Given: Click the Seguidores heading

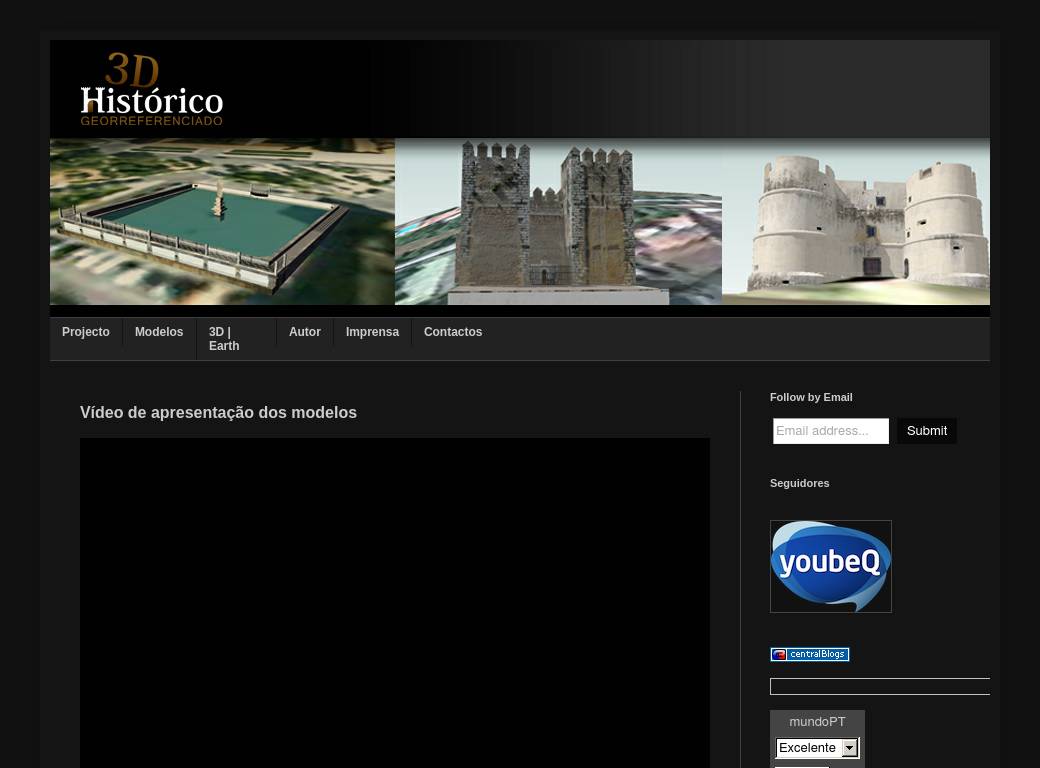Looking at the screenshot, I should click(x=799, y=483).
